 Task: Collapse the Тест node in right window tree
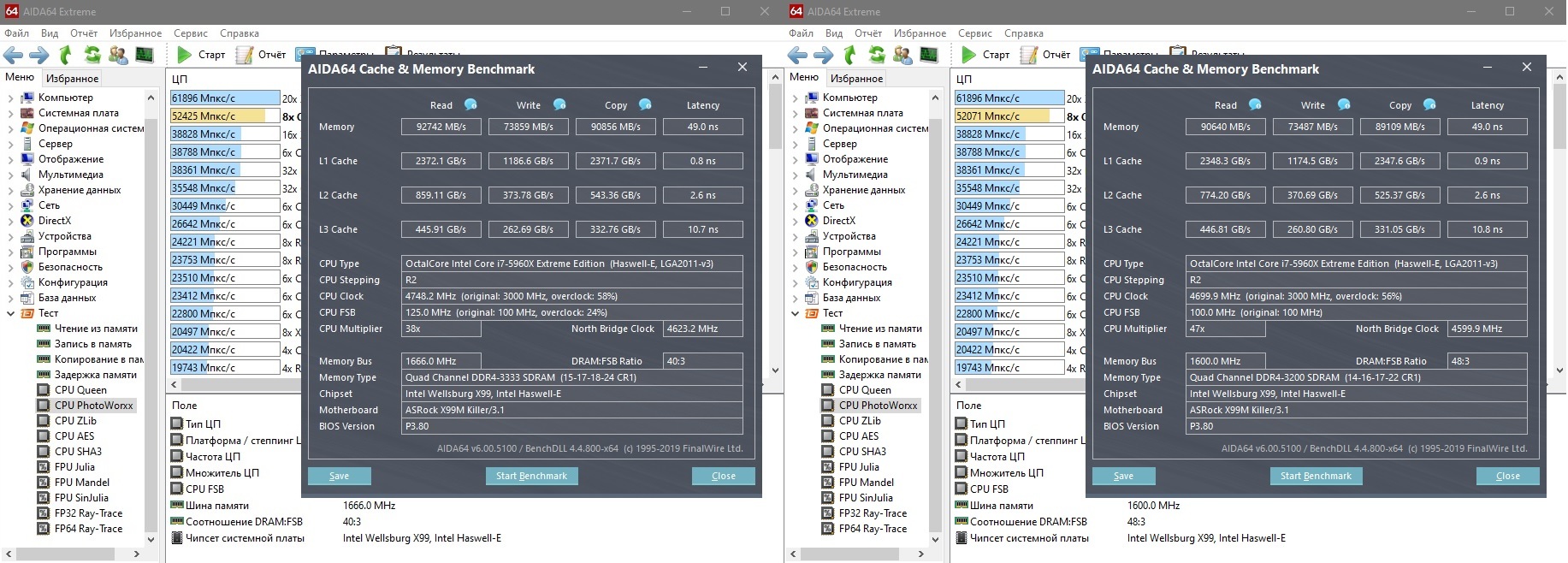coord(795,313)
